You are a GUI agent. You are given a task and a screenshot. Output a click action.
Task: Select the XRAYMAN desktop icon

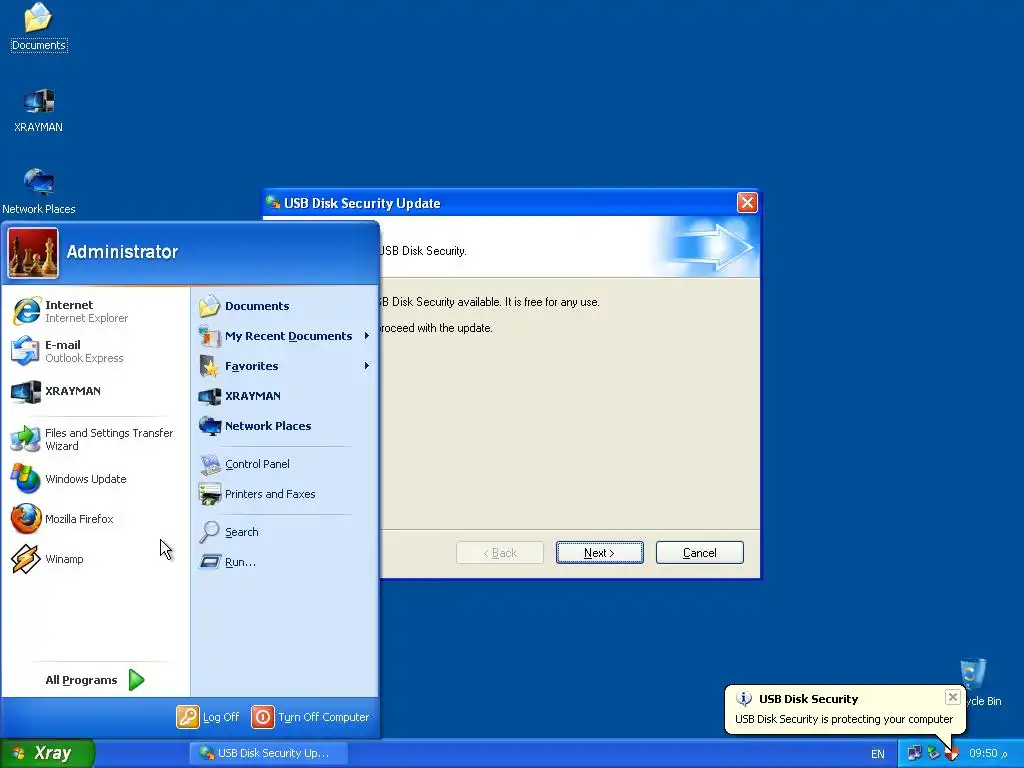coord(39,110)
